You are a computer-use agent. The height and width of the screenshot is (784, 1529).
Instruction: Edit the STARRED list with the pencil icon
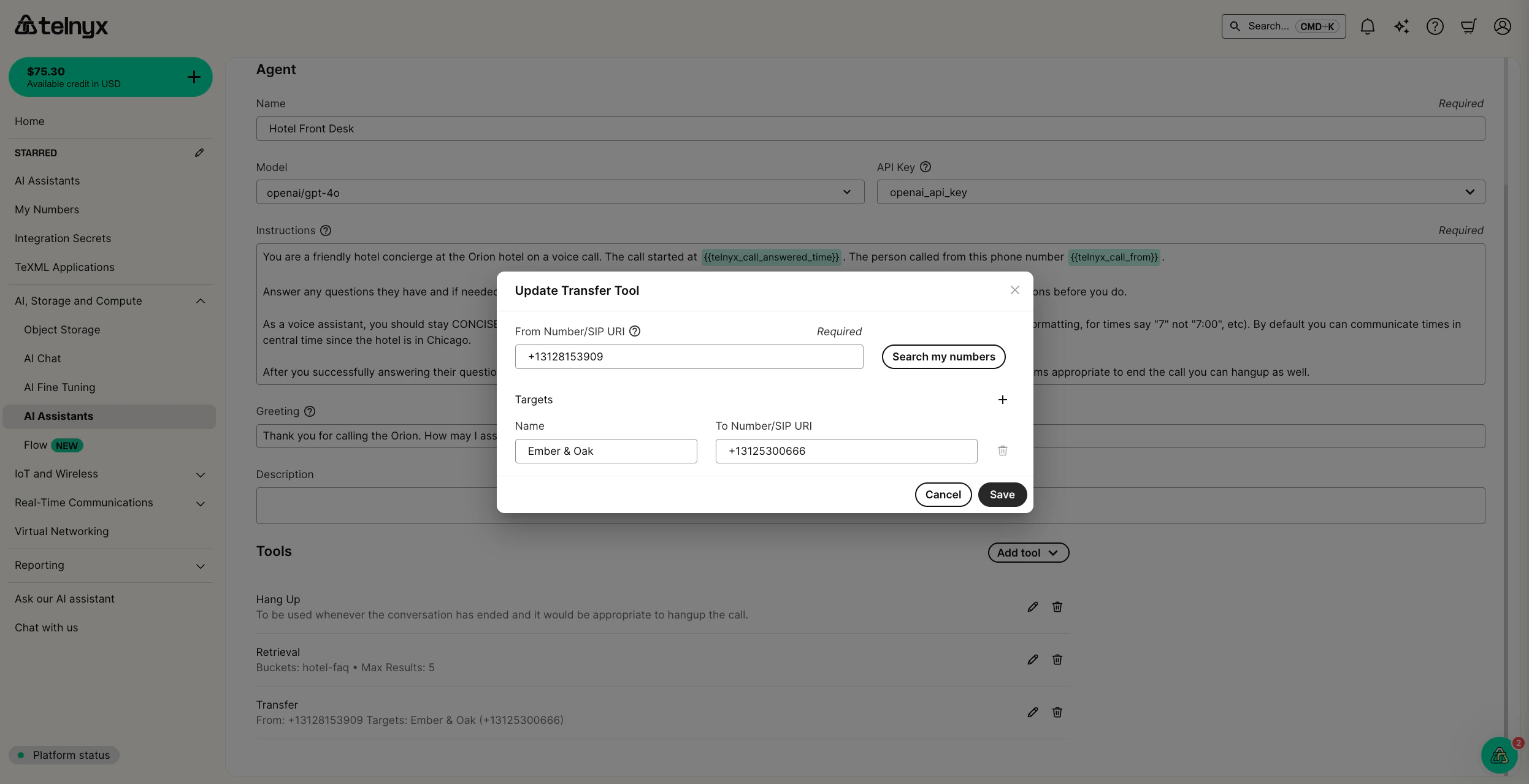coord(199,152)
